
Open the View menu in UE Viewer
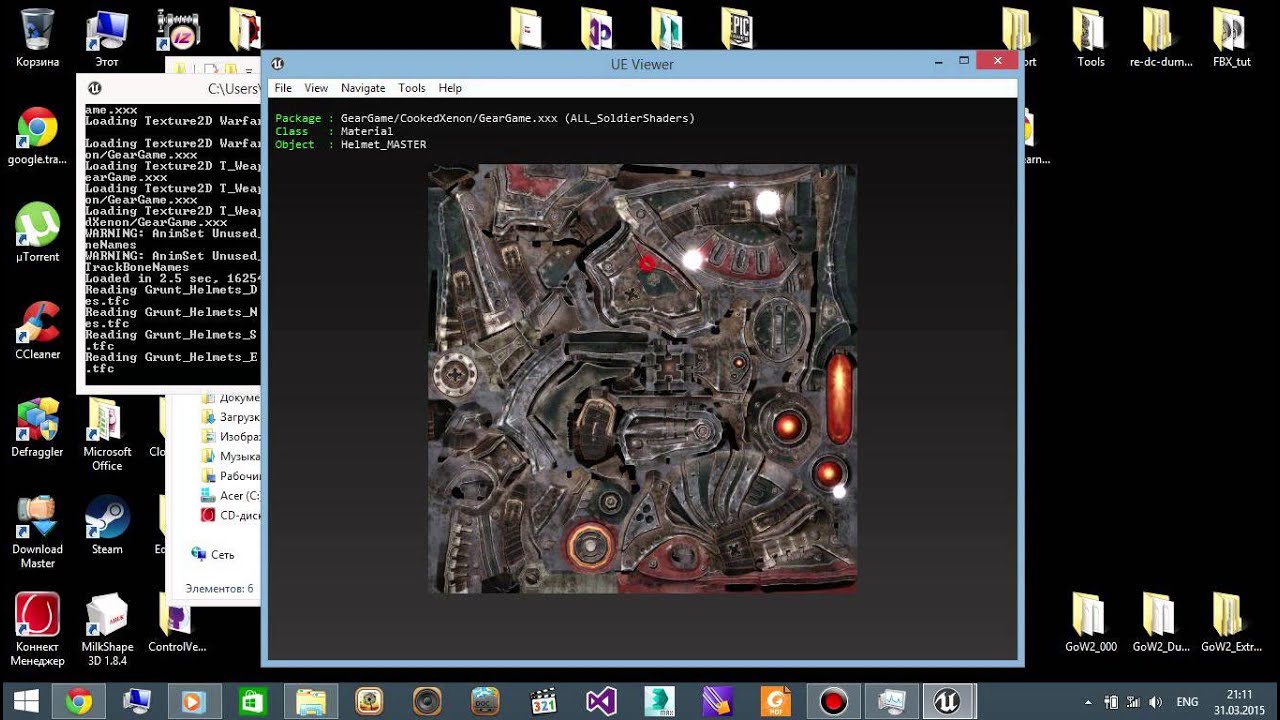(316, 88)
